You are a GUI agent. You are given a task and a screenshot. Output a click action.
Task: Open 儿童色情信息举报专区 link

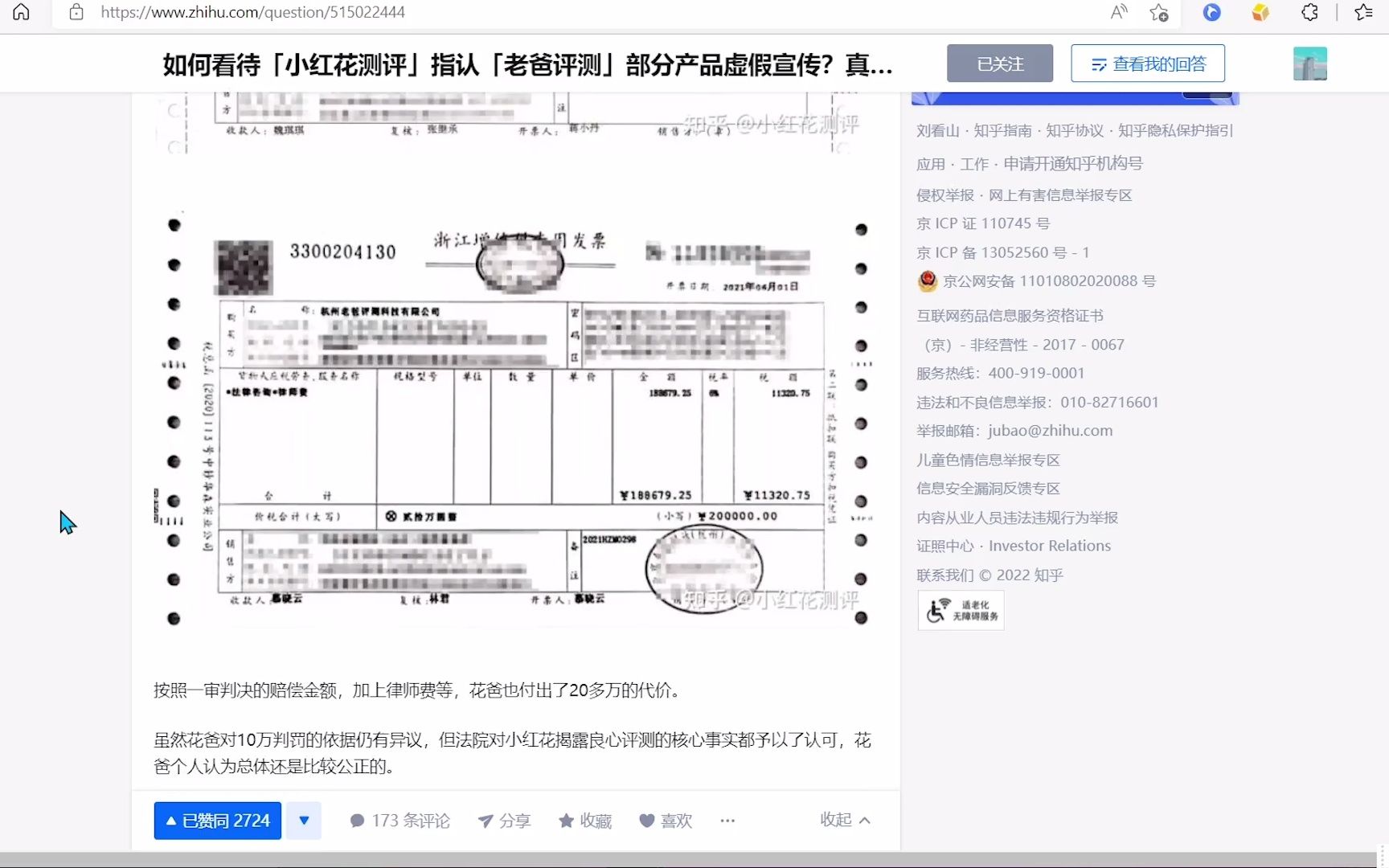pos(989,460)
